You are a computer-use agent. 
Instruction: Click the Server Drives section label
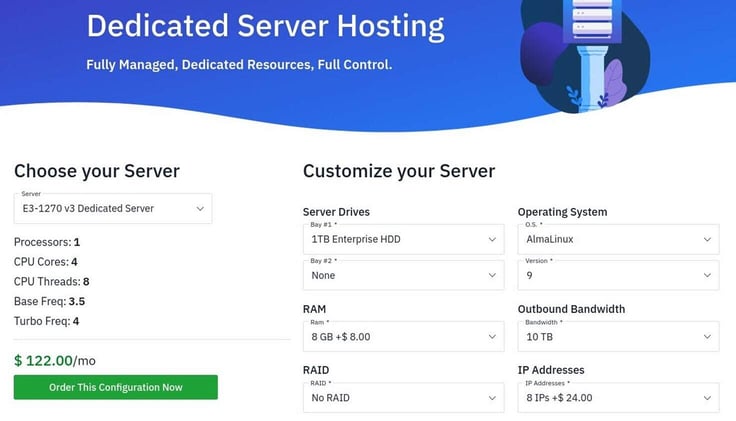(336, 212)
